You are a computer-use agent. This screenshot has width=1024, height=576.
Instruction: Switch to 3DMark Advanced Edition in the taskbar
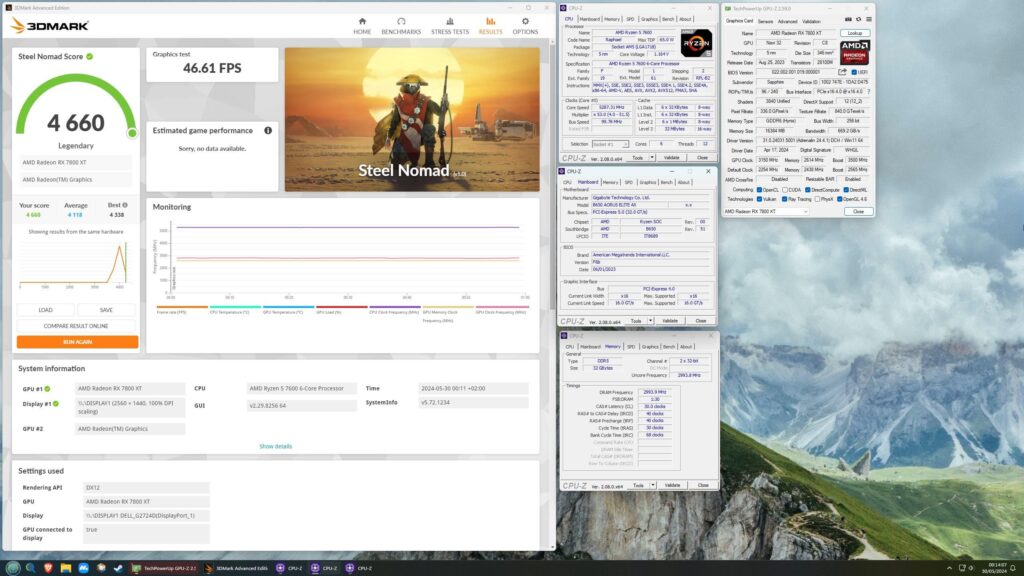[x=236, y=568]
